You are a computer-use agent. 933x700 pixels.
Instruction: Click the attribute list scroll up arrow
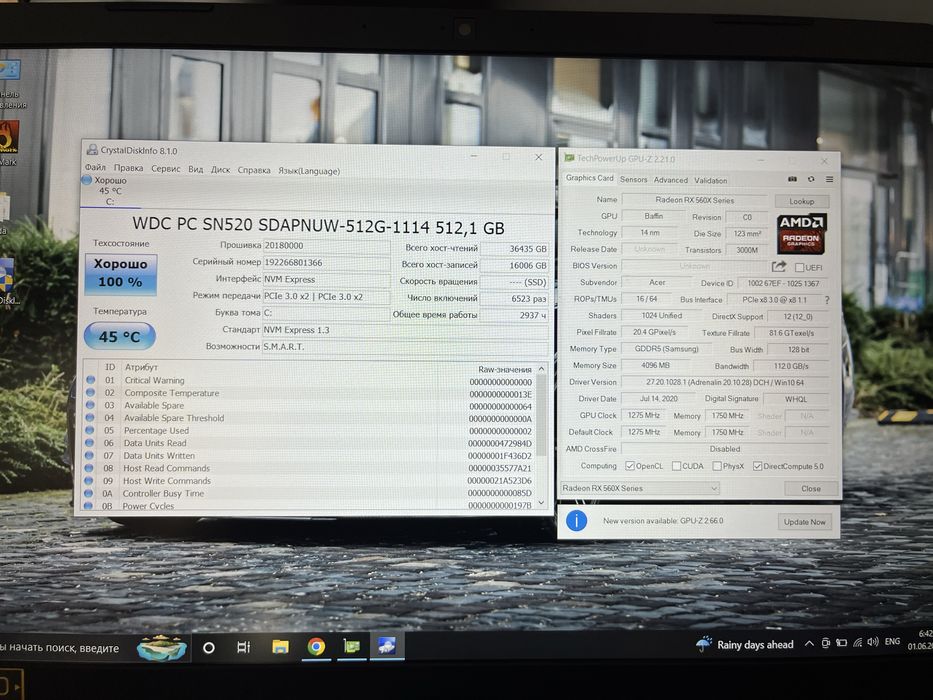coord(541,369)
